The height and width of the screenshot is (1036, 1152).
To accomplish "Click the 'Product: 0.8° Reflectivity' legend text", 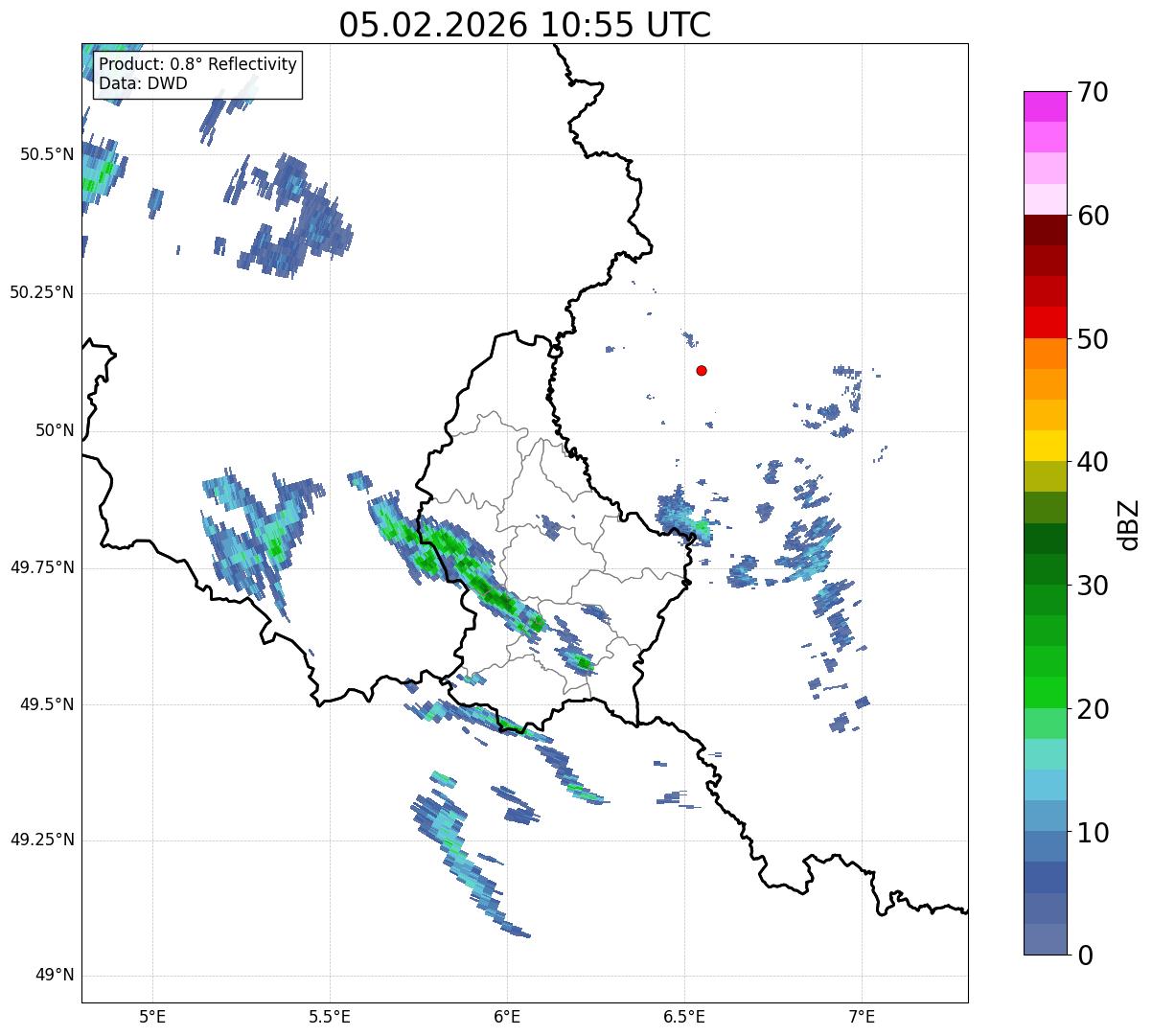I will coord(198,64).
